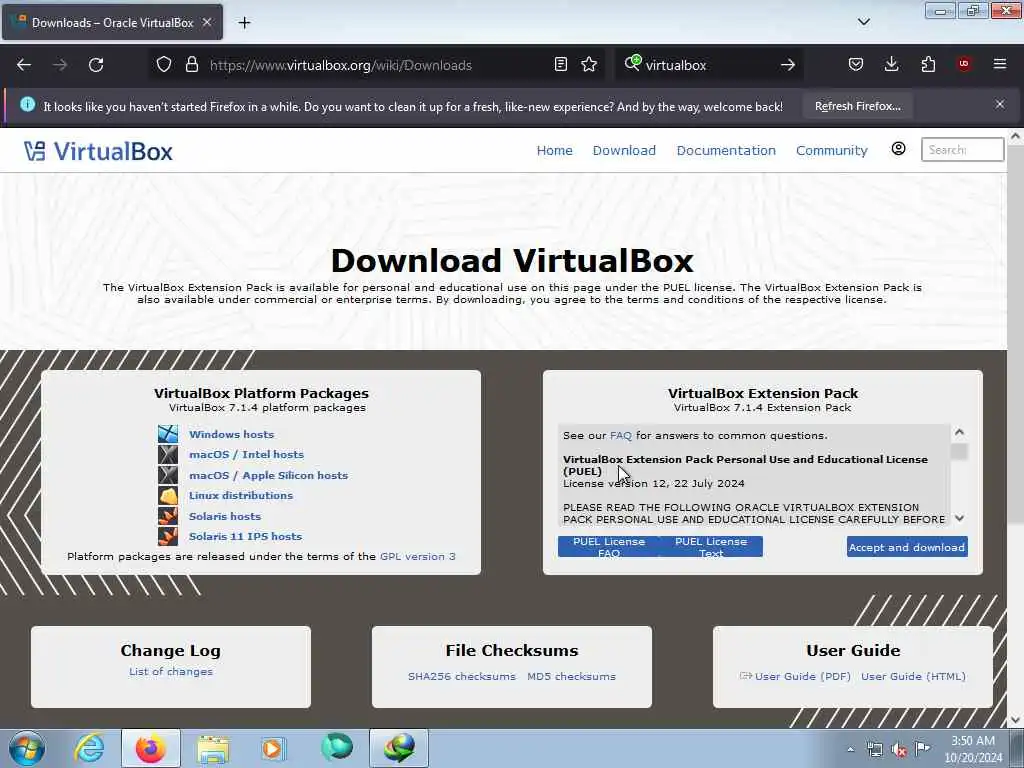Viewport: 1024px width, 768px height.
Task: Open the Home navigation item
Action: tap(554, 150)
